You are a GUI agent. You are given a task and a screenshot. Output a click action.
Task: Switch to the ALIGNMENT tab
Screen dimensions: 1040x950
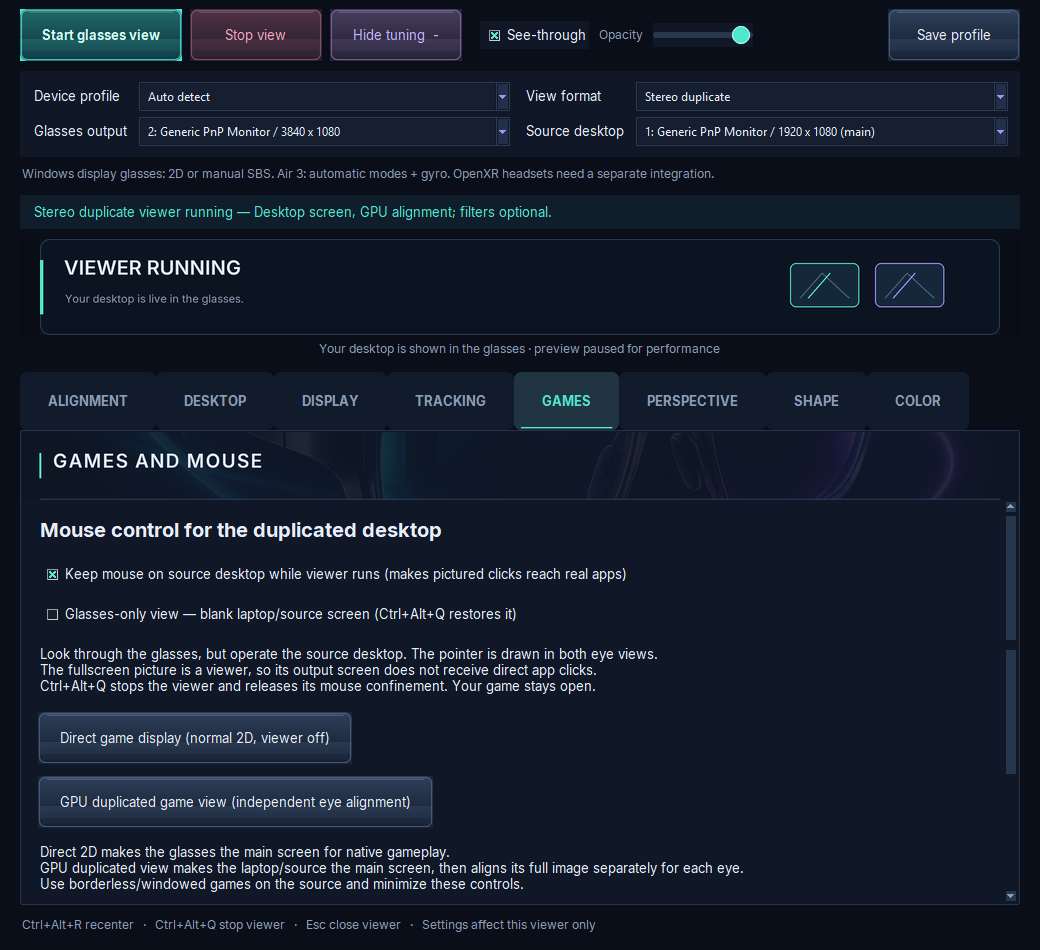(x=88, y=401)
